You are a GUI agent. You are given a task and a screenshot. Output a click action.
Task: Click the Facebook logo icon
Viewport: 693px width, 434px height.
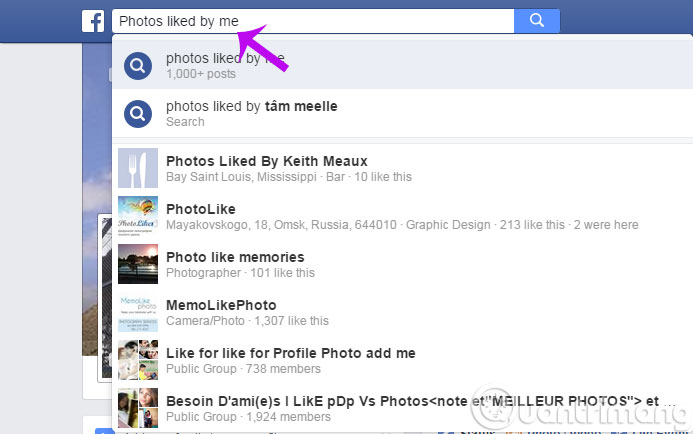pos(93,21)
